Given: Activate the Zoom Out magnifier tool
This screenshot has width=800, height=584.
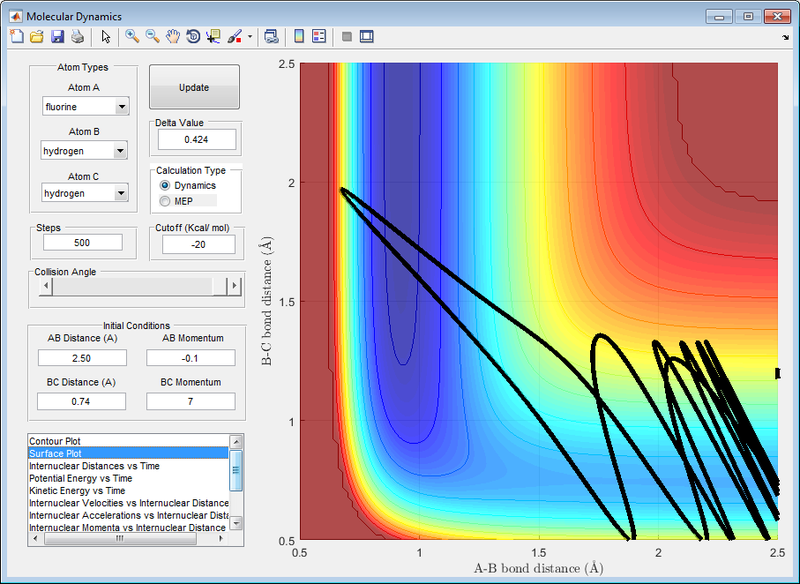Looking at the screenshot, I should point(152,36).
